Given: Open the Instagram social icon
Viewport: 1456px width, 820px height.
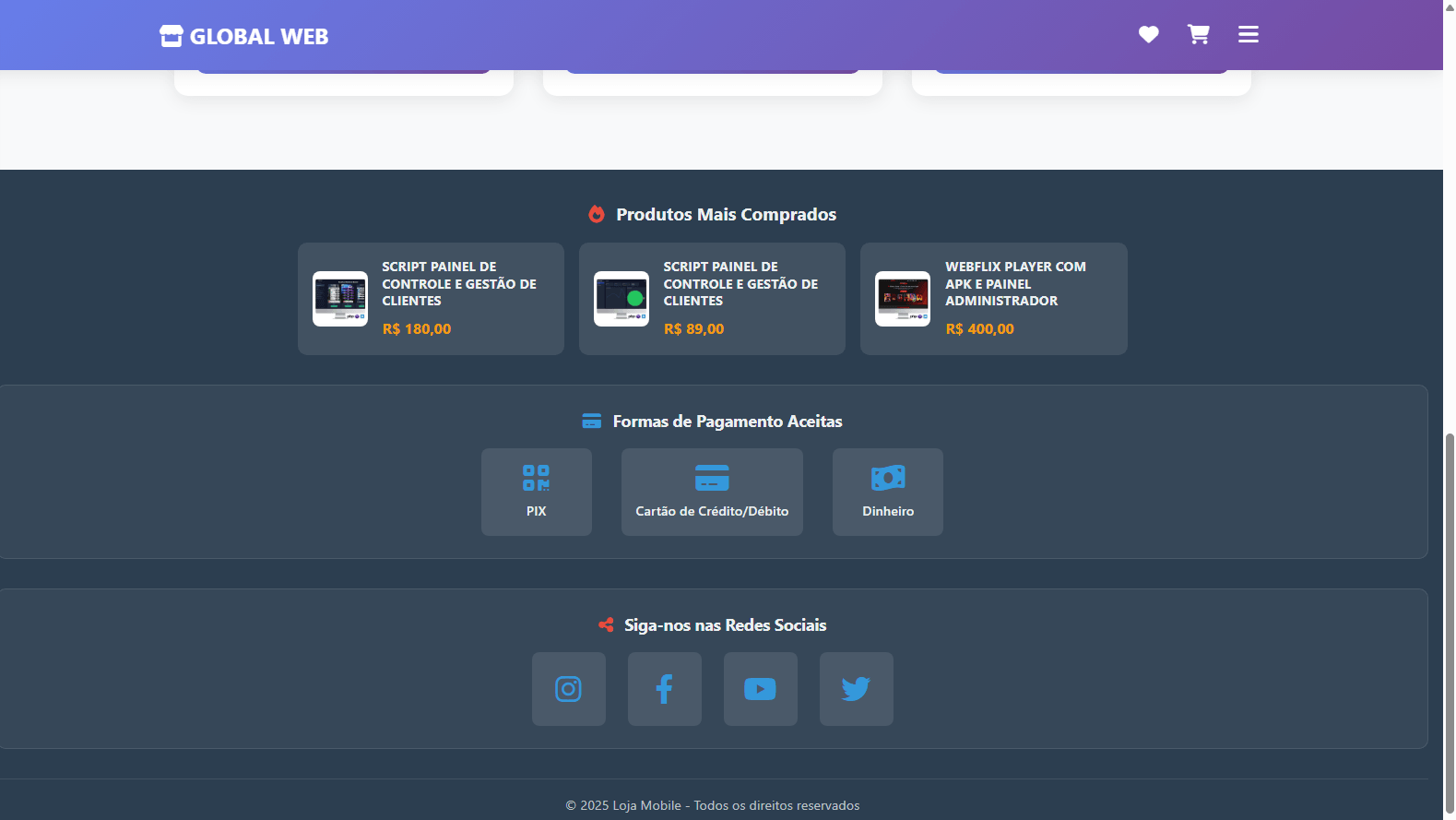Looking at the screenshot, I should click(x=568, y=689).
